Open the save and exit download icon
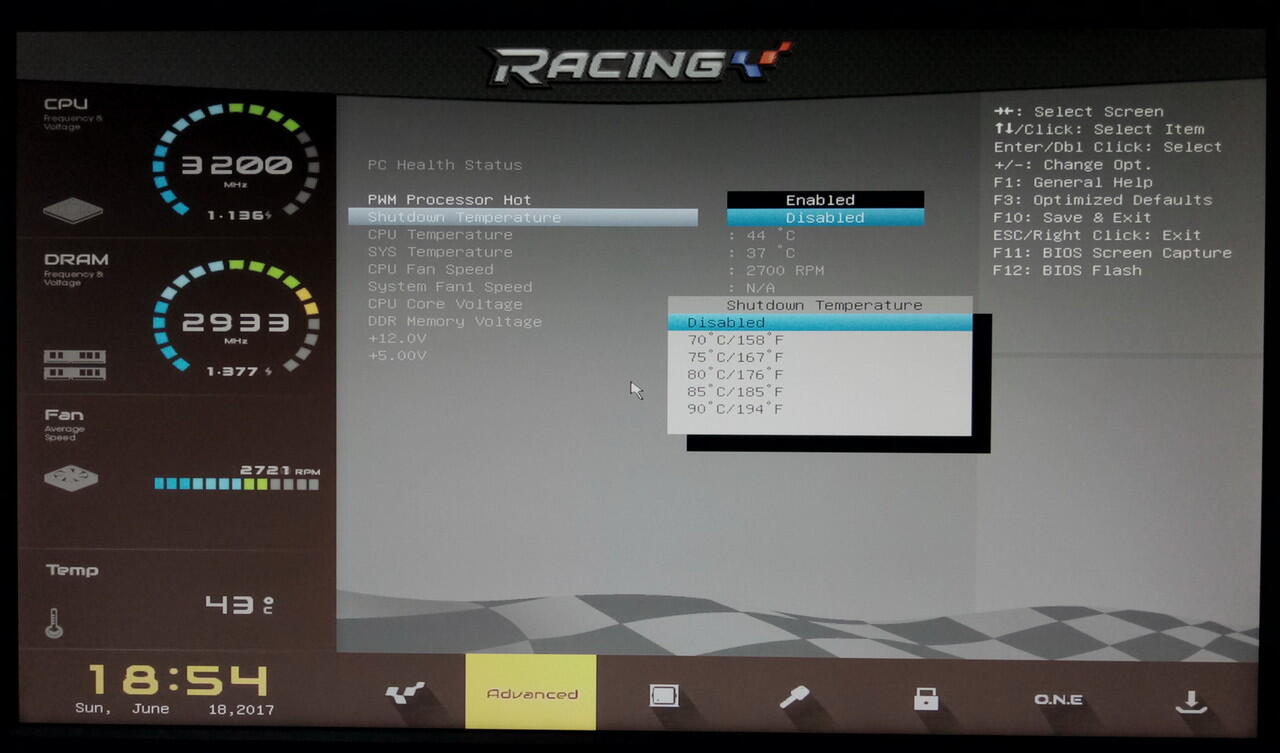This screenshot has height=753, width=1280. (x=1190, y=701)
